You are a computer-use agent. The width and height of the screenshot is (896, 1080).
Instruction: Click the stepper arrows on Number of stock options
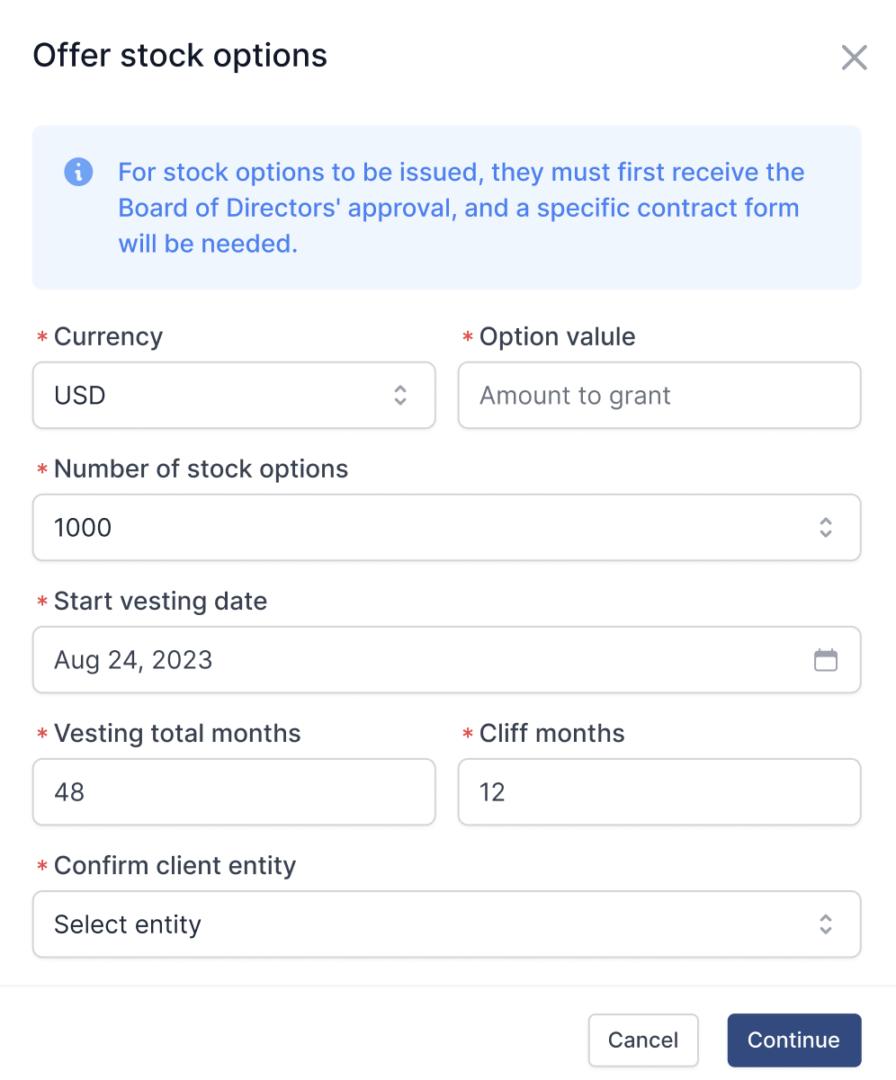tap(826, 528)
